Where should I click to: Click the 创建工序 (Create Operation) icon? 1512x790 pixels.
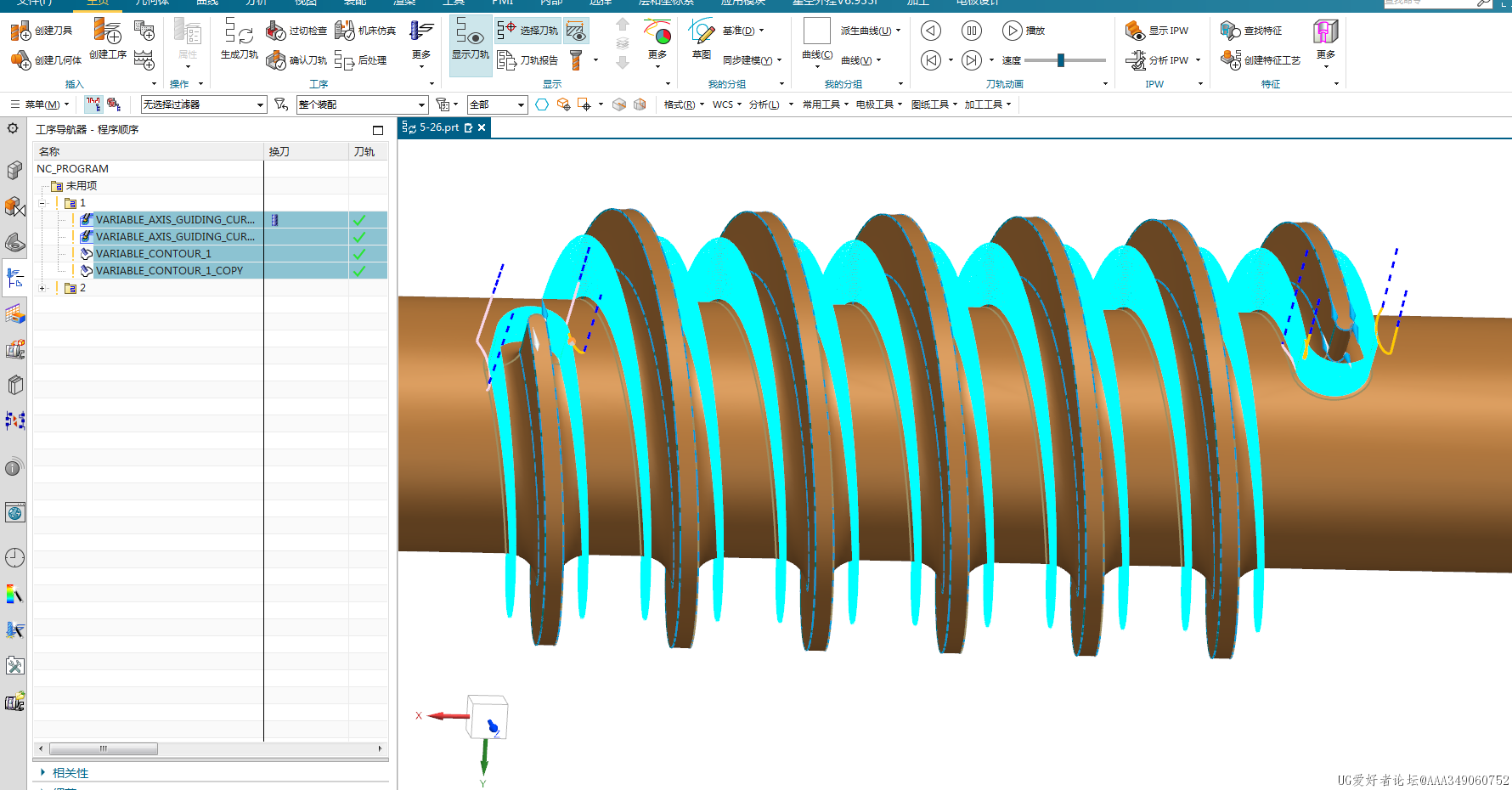click(x=107, y=31)
